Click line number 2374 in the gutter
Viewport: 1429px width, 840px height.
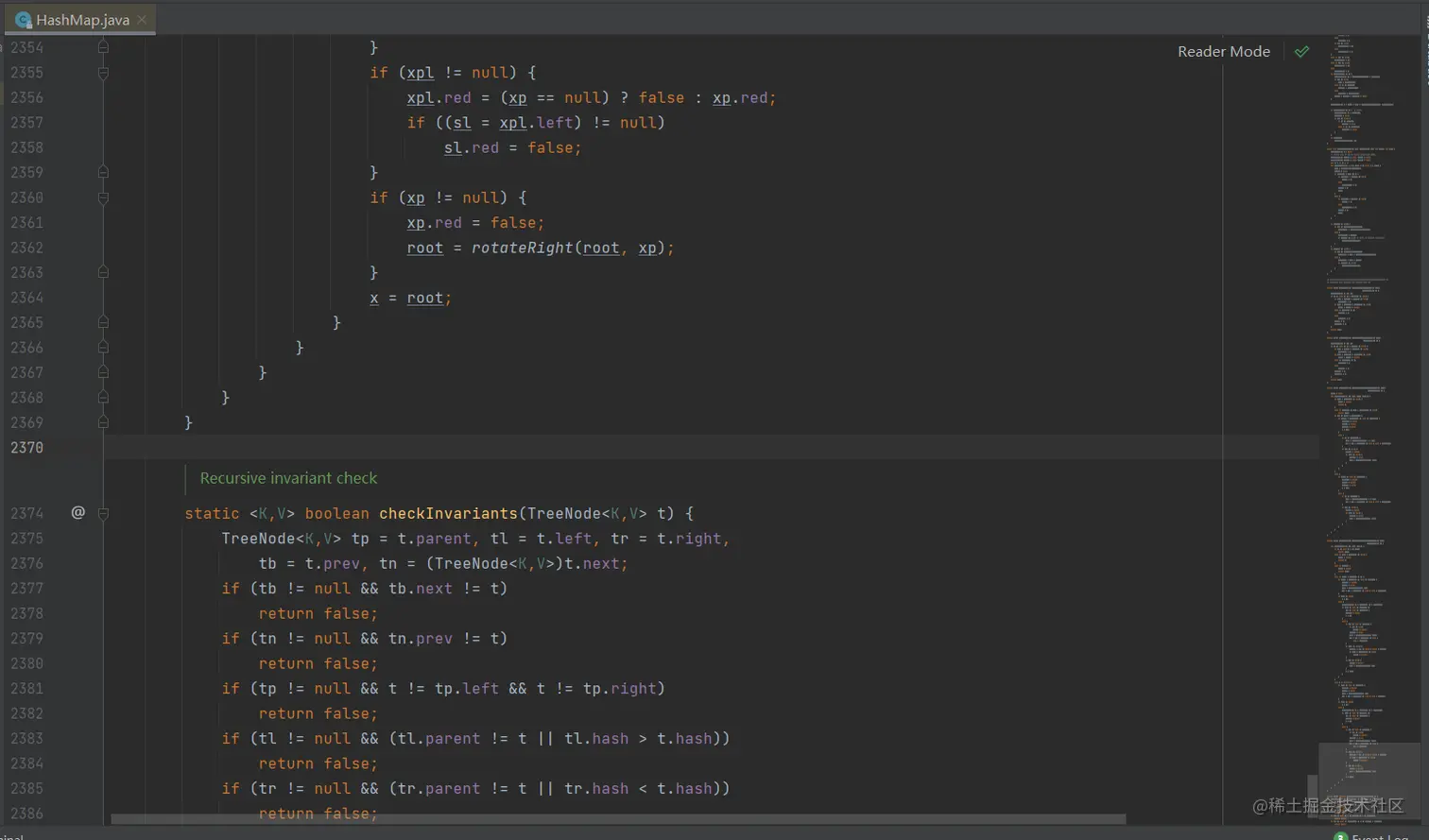click(x=26, y=513)
